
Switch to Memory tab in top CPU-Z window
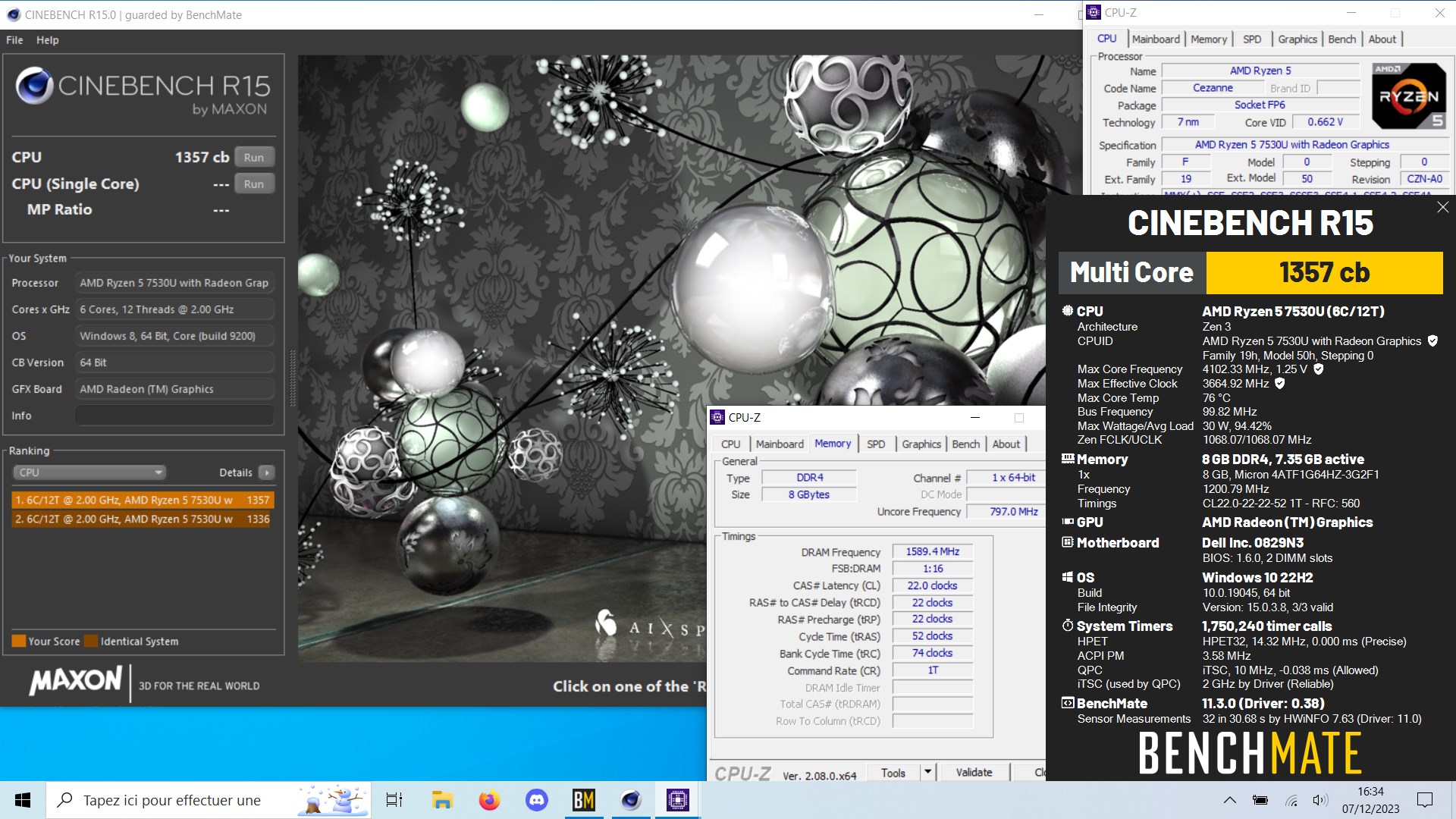(x=1209, y=39)
